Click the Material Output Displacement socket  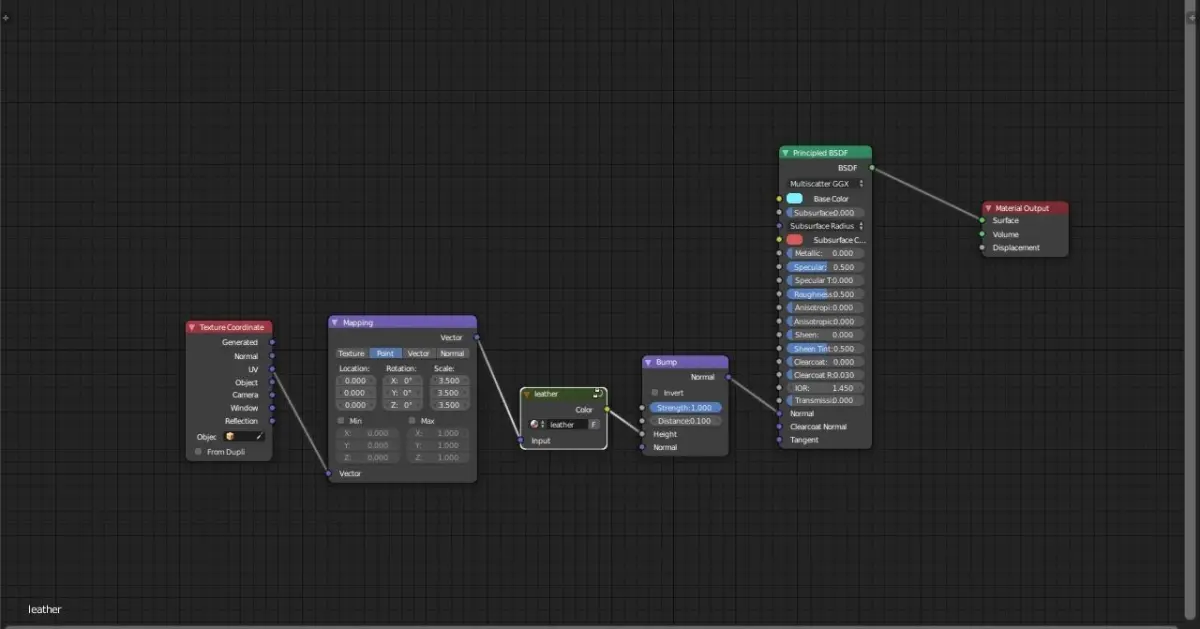click(982, 247)
